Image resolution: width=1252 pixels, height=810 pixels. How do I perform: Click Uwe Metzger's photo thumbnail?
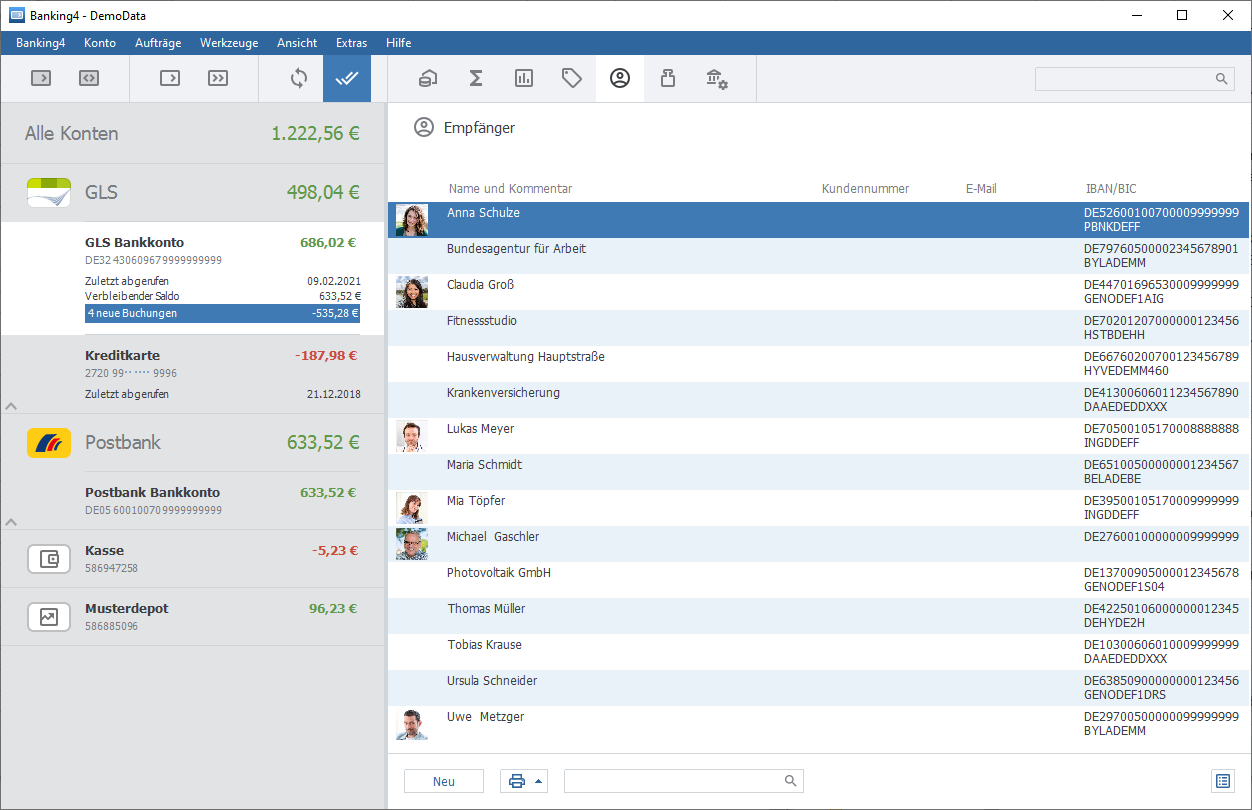412,724
